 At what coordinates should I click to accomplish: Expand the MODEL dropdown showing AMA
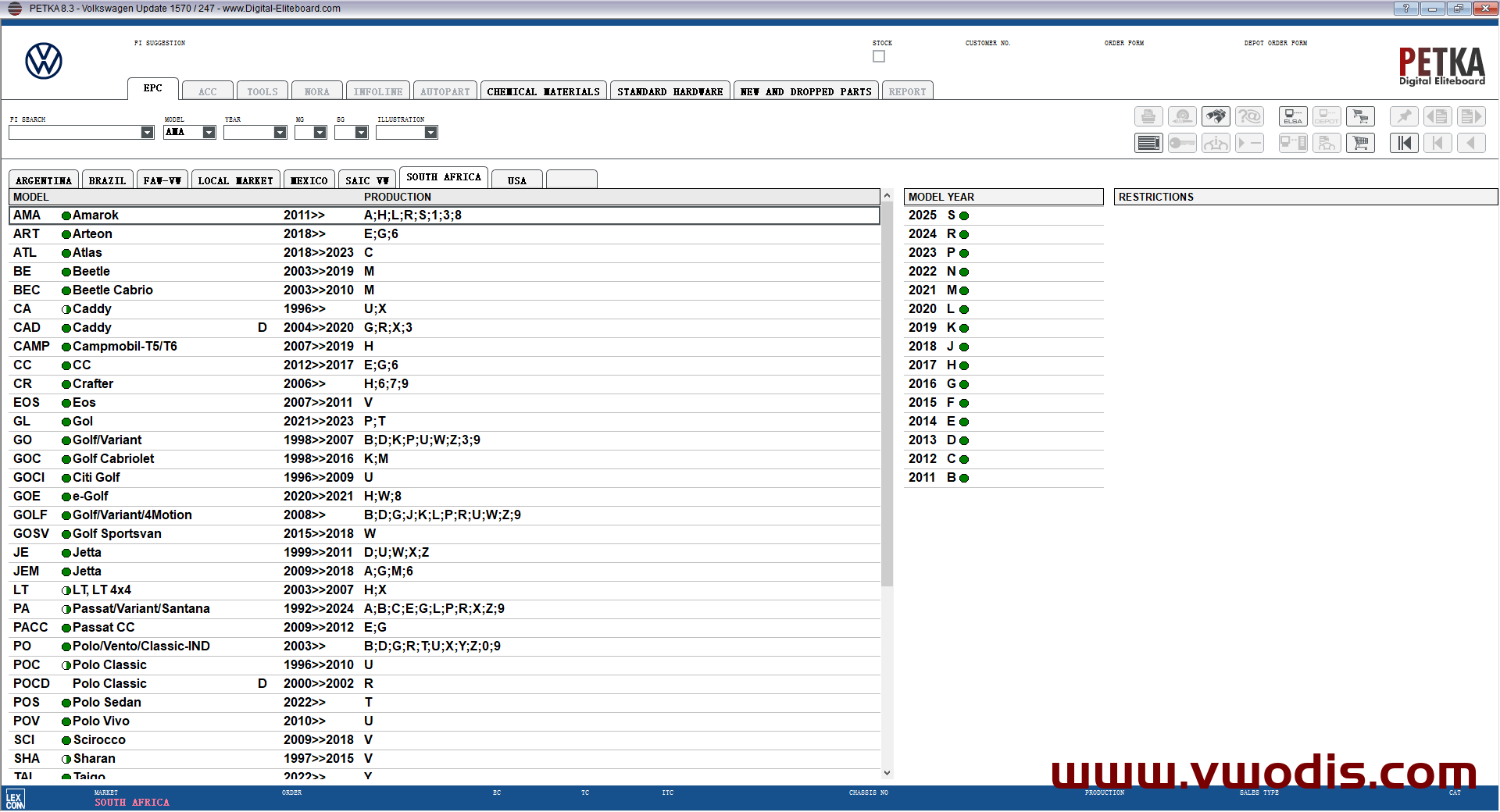click(209, 133)
